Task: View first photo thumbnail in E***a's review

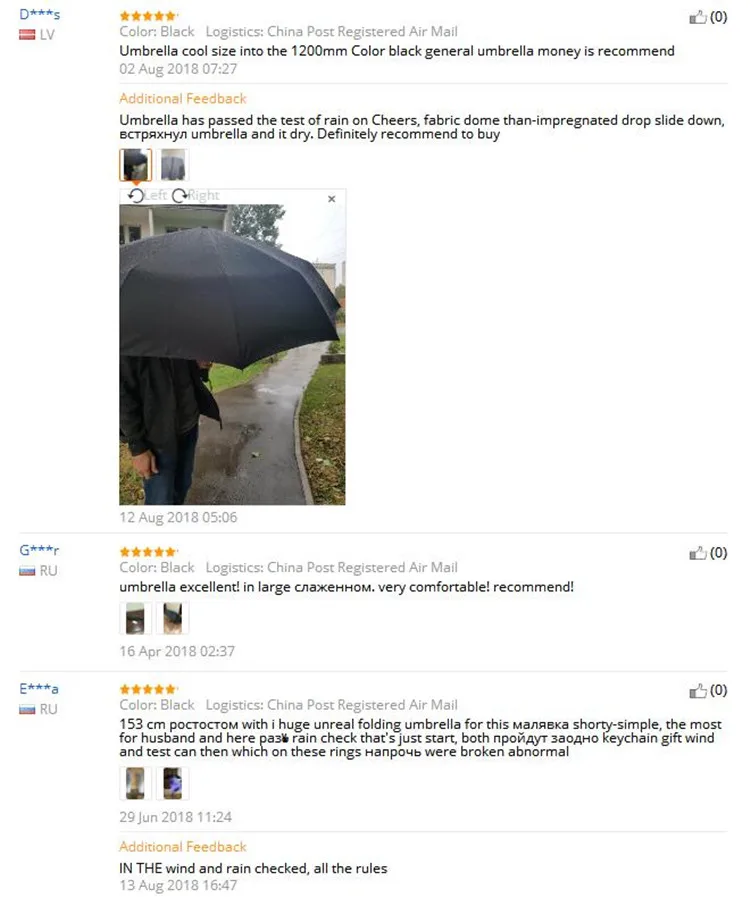Action: click(136, 783)
